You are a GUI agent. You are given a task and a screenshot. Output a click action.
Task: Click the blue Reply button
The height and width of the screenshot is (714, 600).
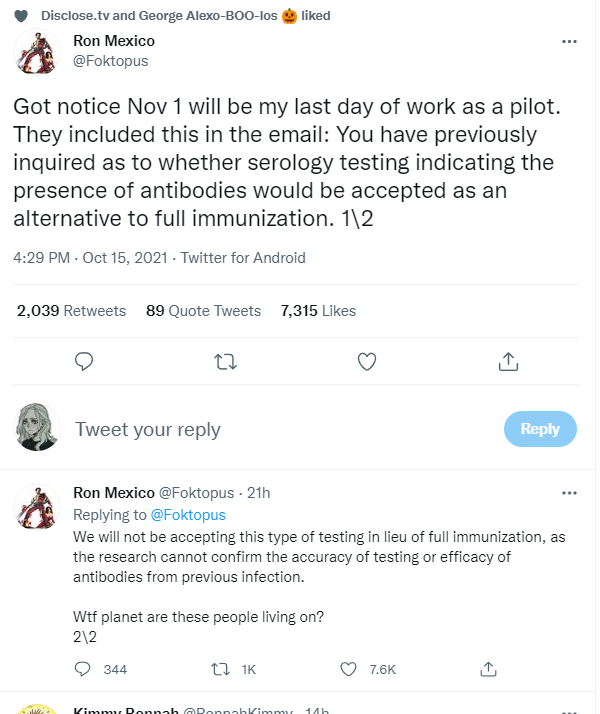coord(540,429)
